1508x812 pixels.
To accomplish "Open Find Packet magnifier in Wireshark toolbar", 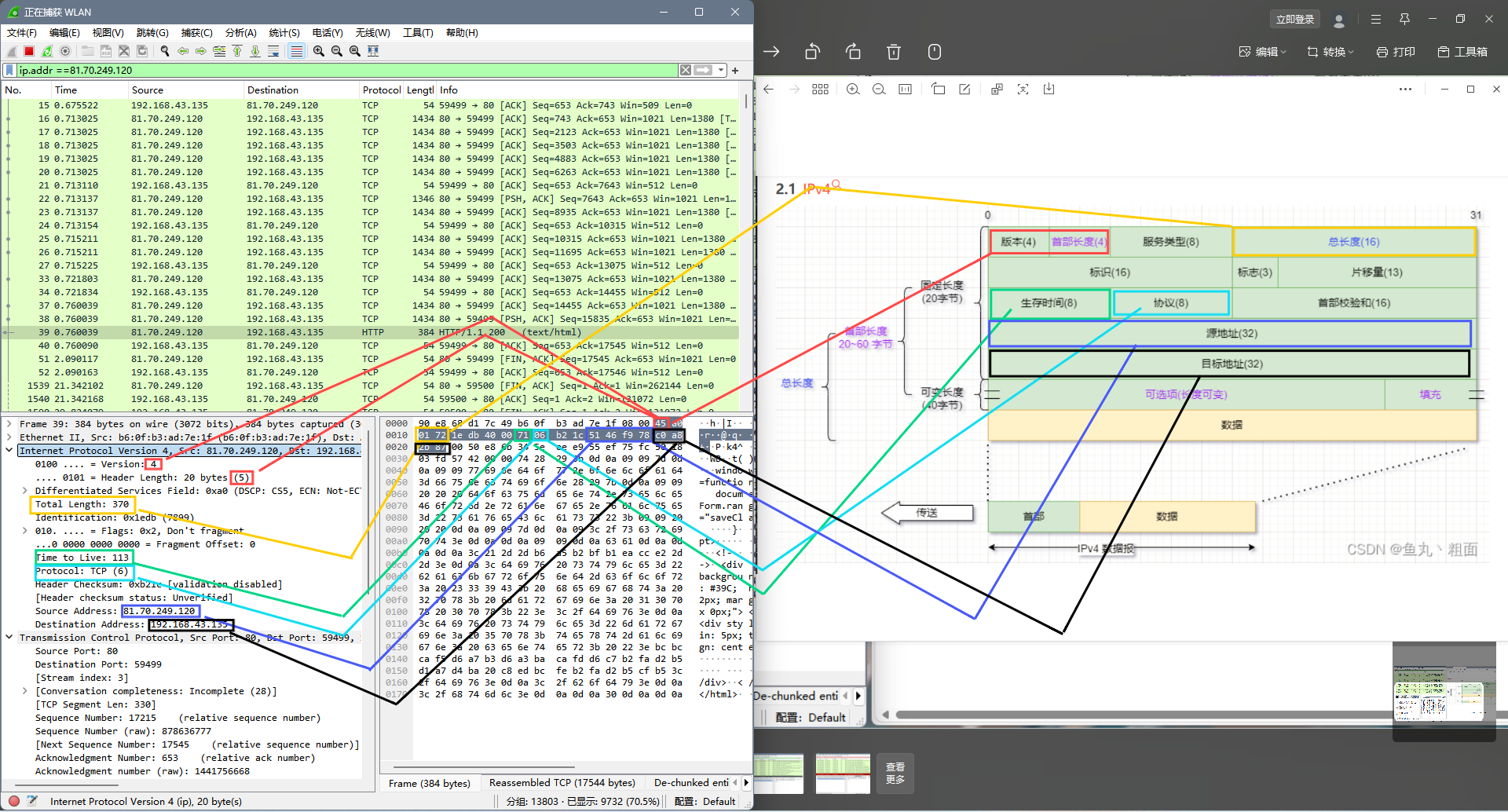I will (x=165, y=51).
